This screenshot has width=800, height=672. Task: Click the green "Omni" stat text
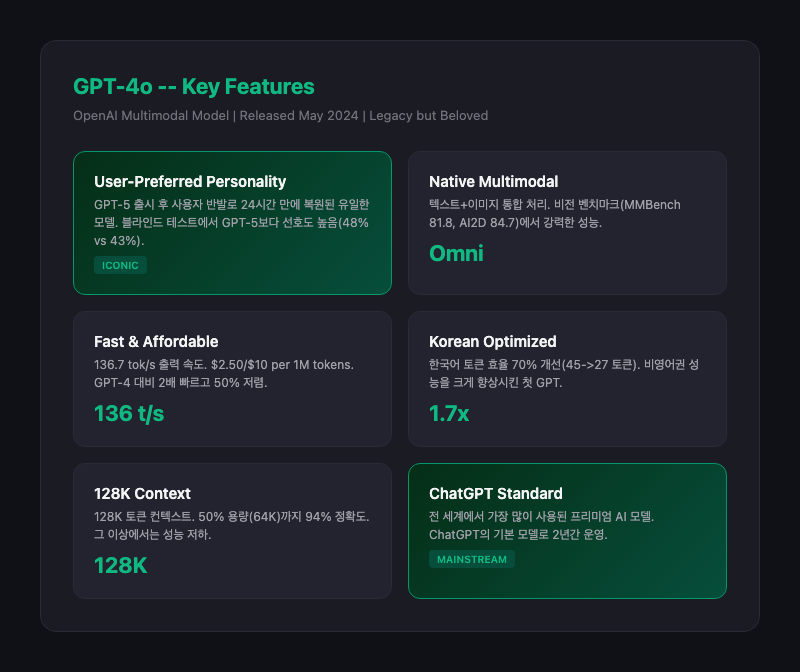pos(456,254)
